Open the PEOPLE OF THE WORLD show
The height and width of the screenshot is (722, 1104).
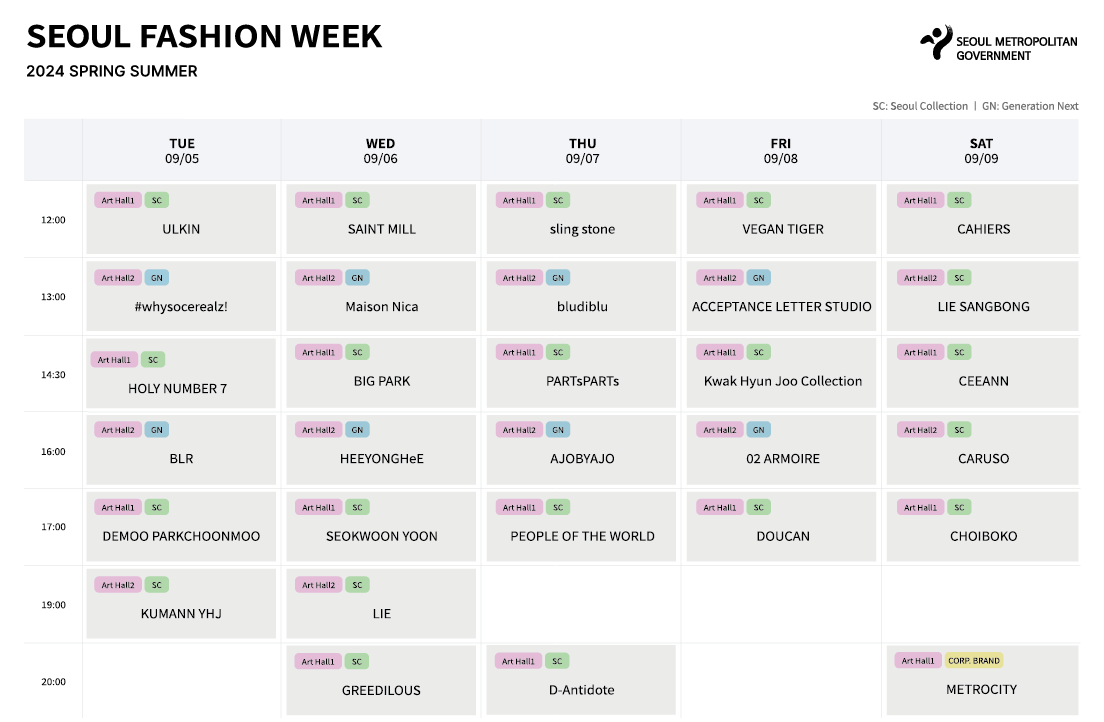pyautogui.click(x=582, y=536)
